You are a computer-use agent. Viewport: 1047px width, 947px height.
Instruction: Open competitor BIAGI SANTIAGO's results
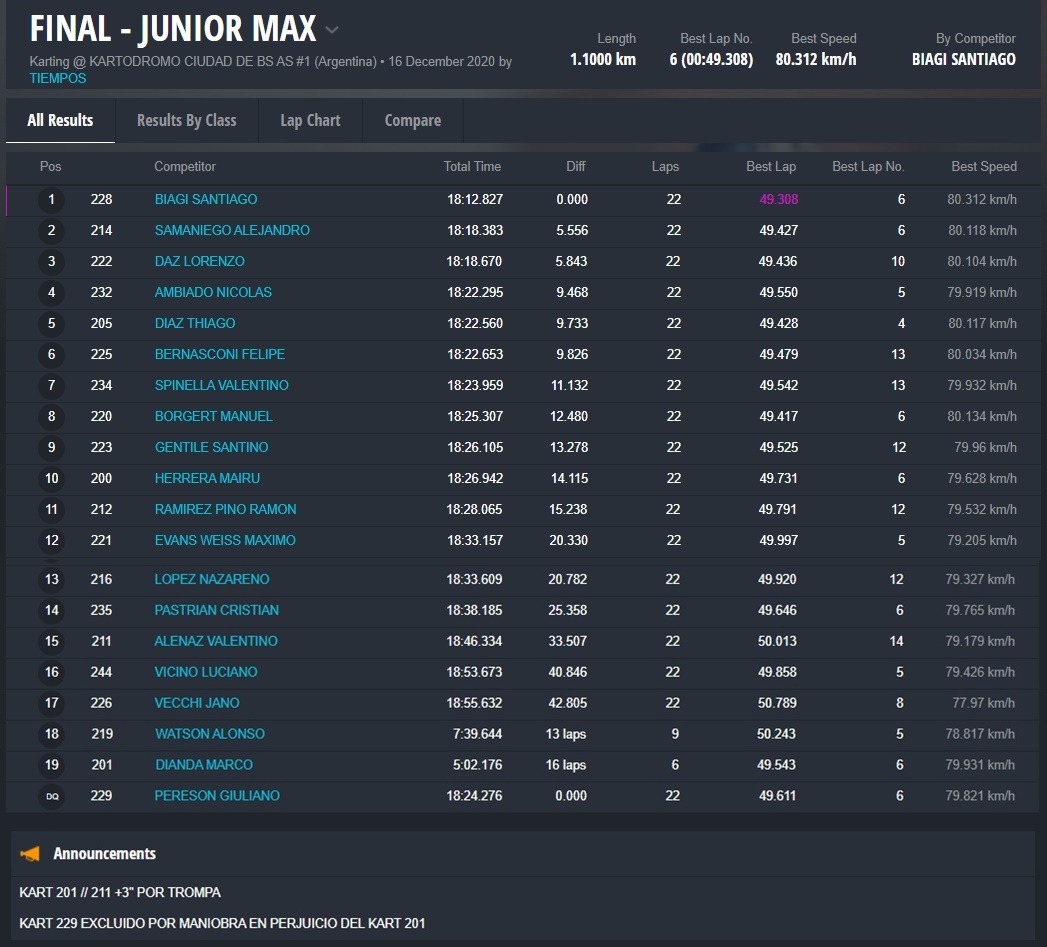(206, 200)
